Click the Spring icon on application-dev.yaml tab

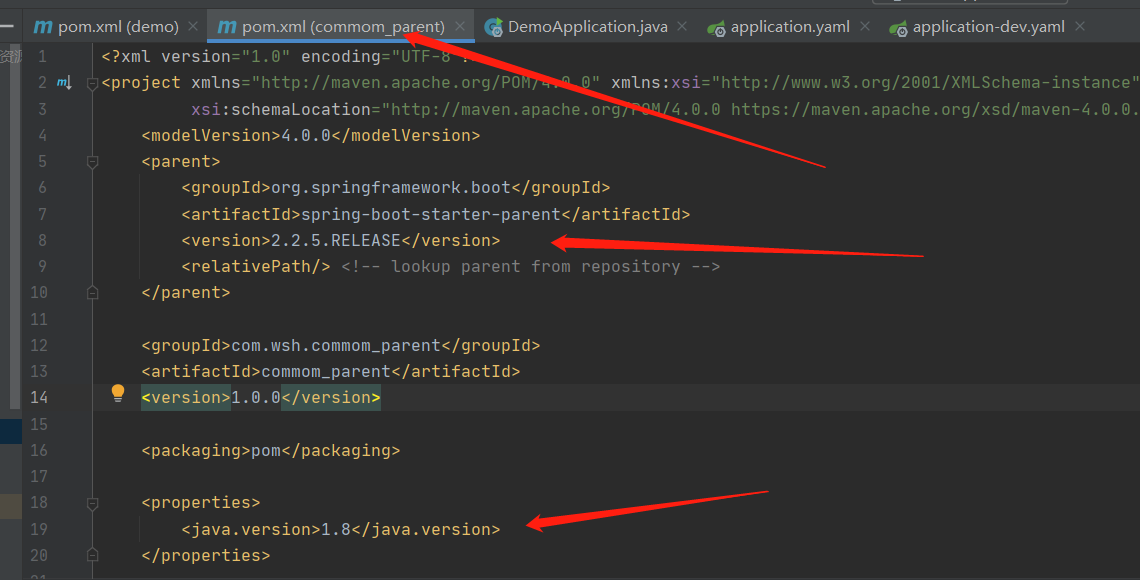898,28
